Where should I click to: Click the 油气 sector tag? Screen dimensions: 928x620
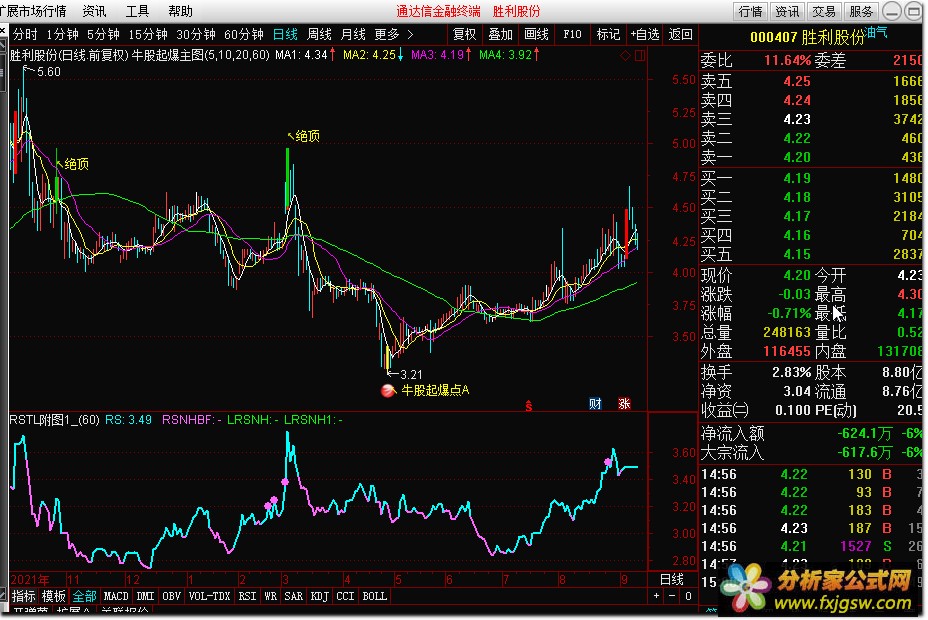[877, 32]
